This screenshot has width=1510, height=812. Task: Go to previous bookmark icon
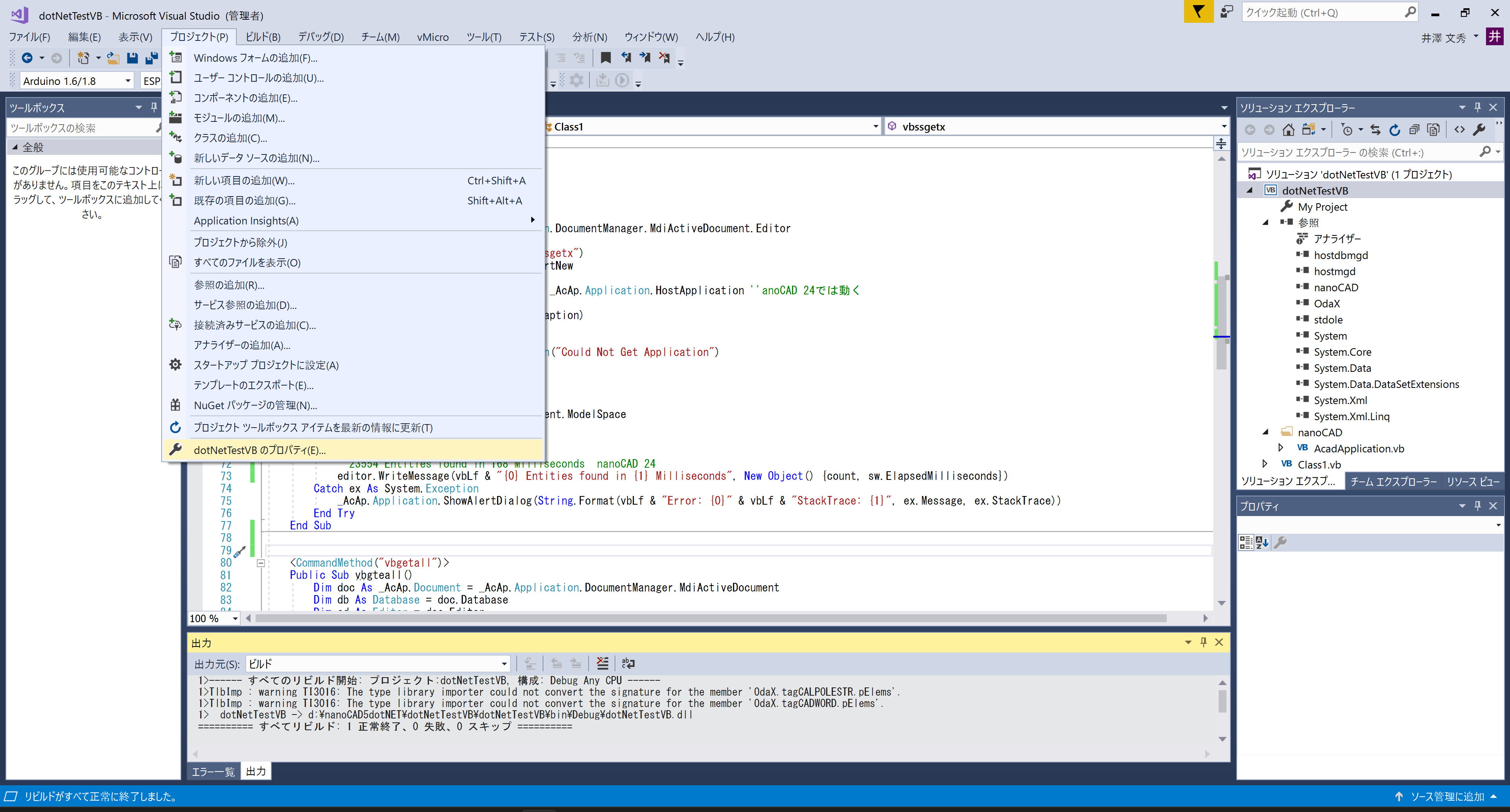tap(626, 57)
